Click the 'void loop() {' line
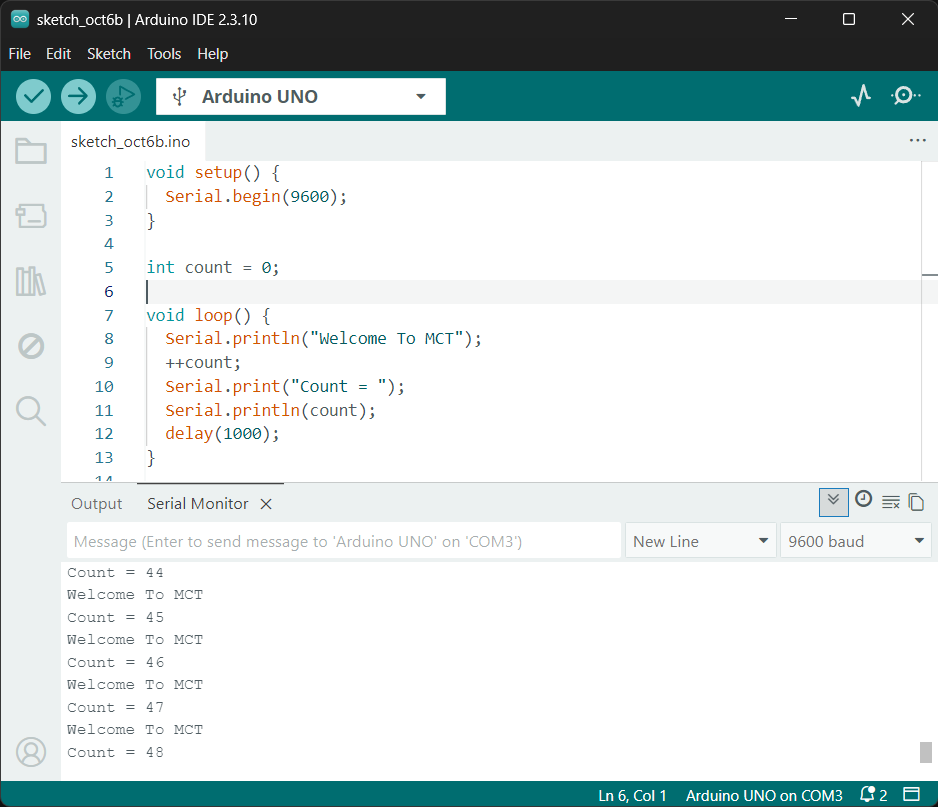Viewport: 938px width, 807px height. (x=208, y=315)
